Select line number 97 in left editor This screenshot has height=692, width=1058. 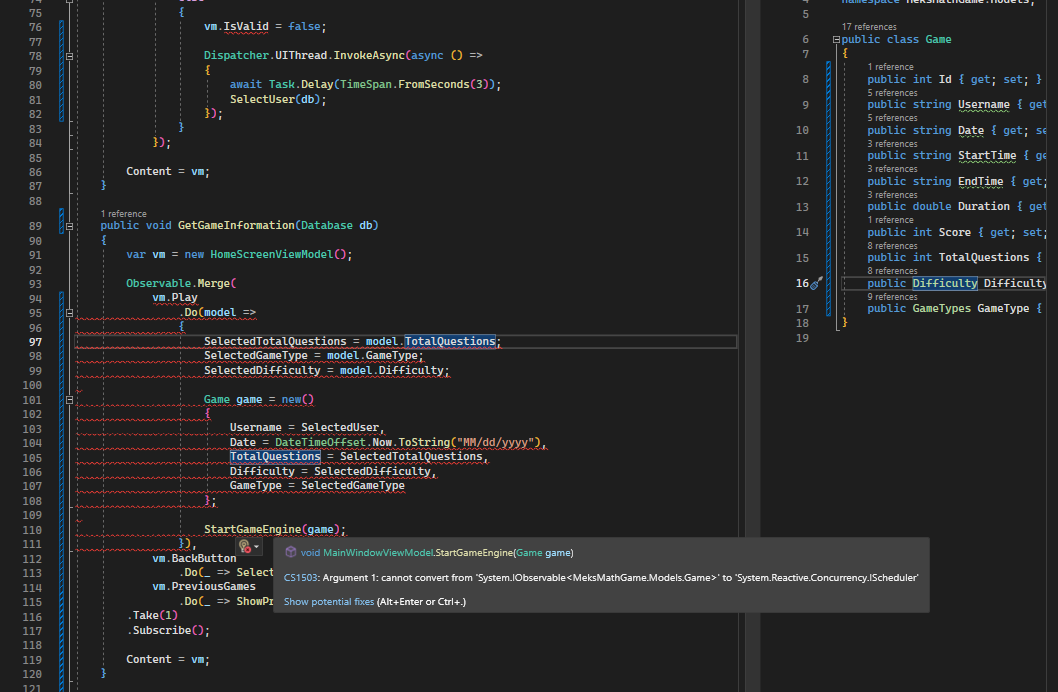pyautogui.click(x=35, y=342)
